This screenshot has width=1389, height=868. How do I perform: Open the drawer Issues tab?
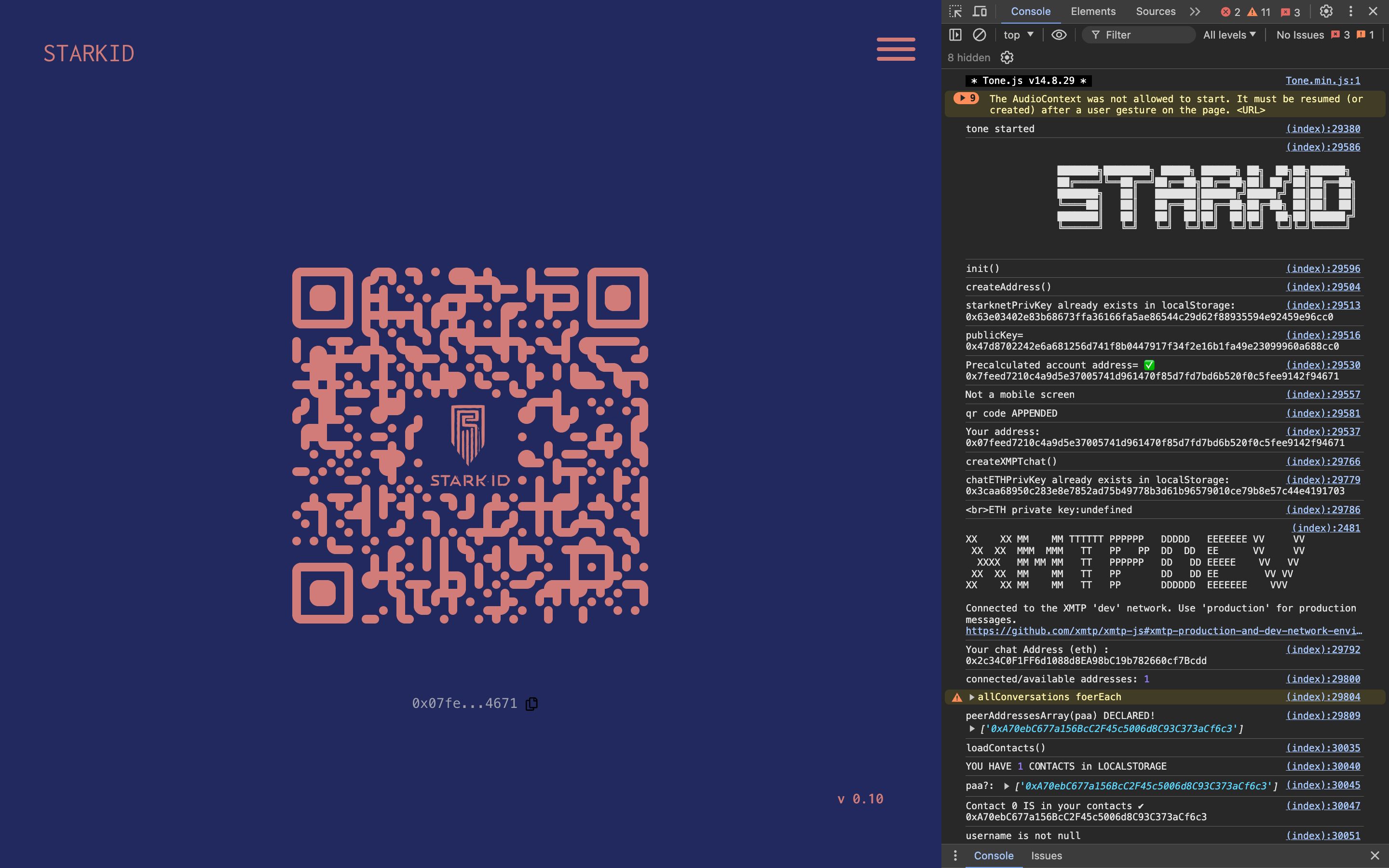(x=1047, y=855)
